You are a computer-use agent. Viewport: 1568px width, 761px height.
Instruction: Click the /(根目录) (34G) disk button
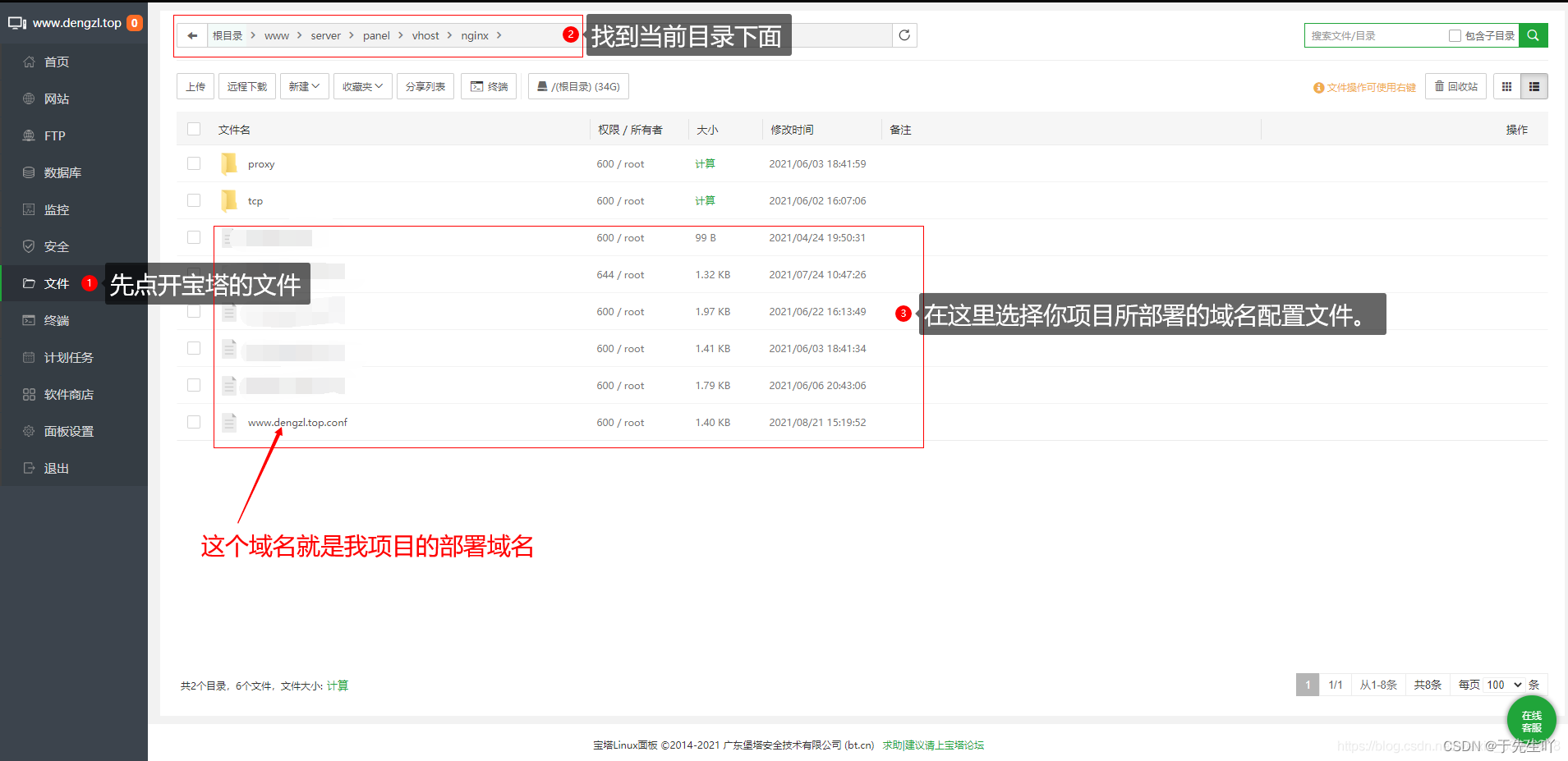579,86
